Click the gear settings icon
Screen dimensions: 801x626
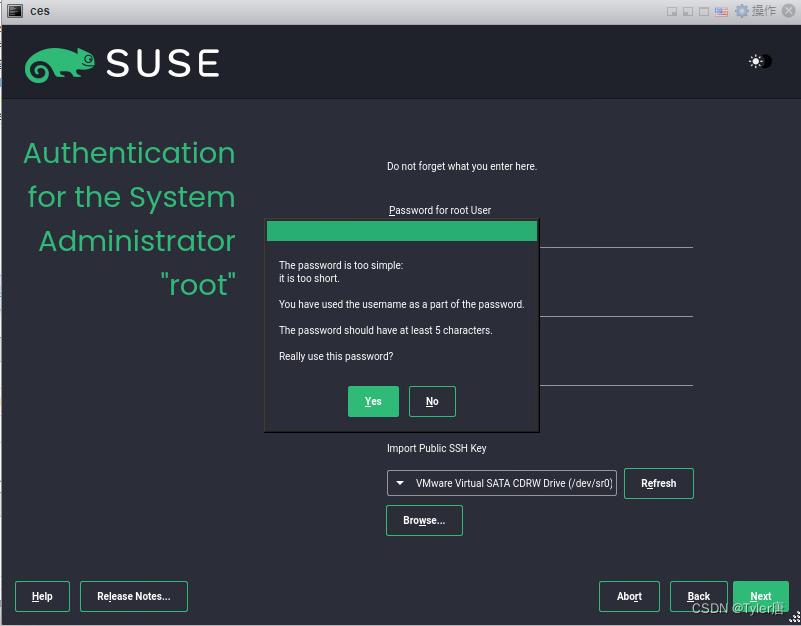pos(742,11)
